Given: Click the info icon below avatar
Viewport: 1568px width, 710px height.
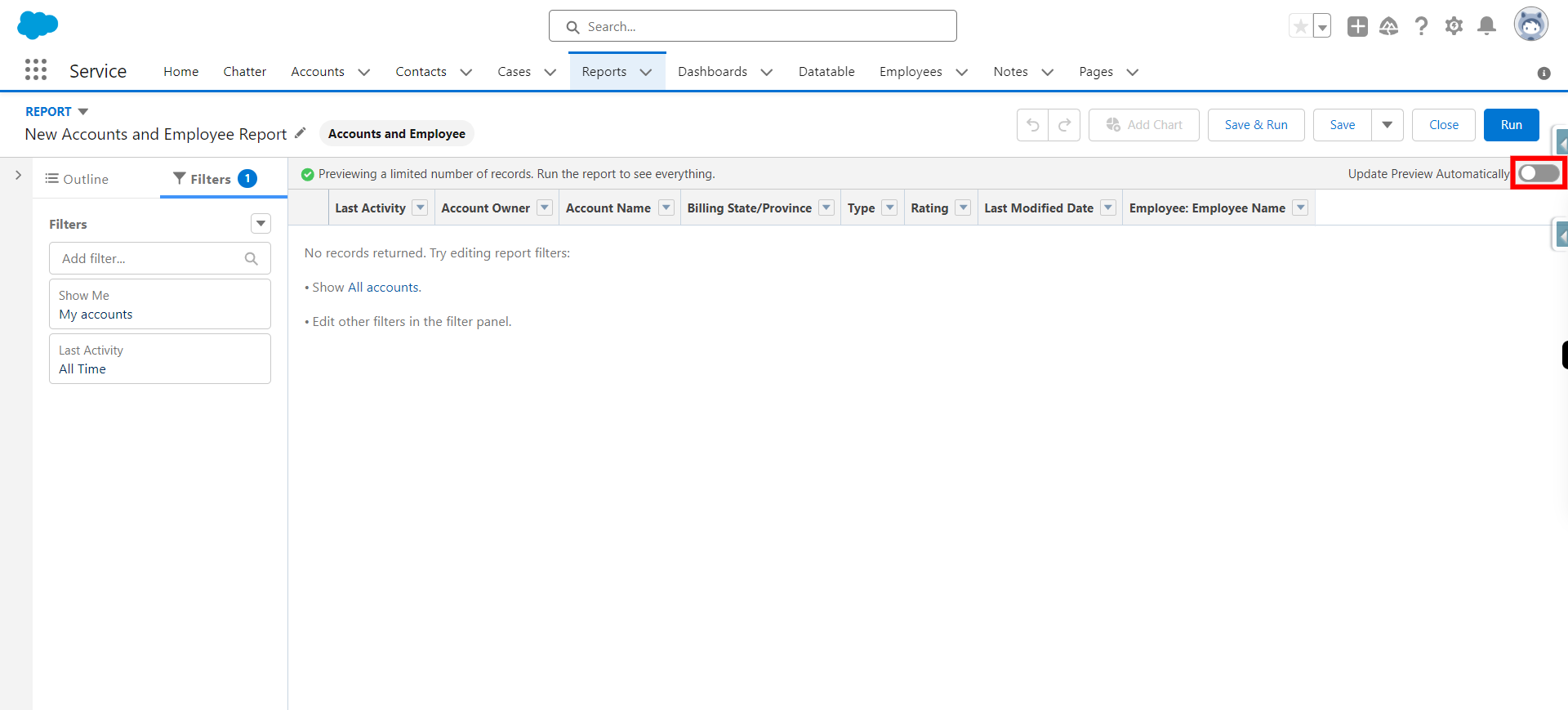Looking at the screenshot, I should click(x=1543, y=73).
